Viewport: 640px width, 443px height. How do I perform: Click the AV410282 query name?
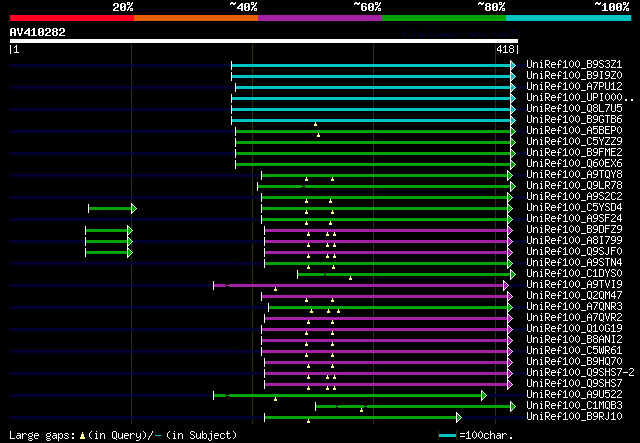coord(38,32)
